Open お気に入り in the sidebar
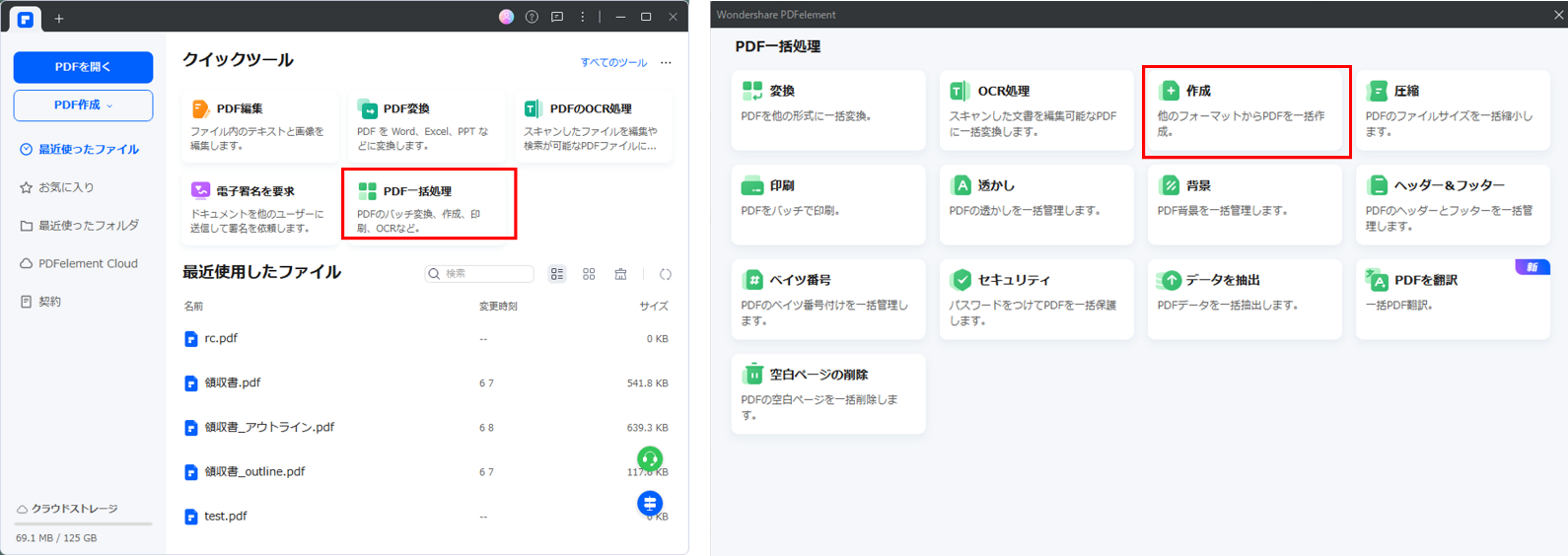 pyautogui.click(x=57, y=187)
